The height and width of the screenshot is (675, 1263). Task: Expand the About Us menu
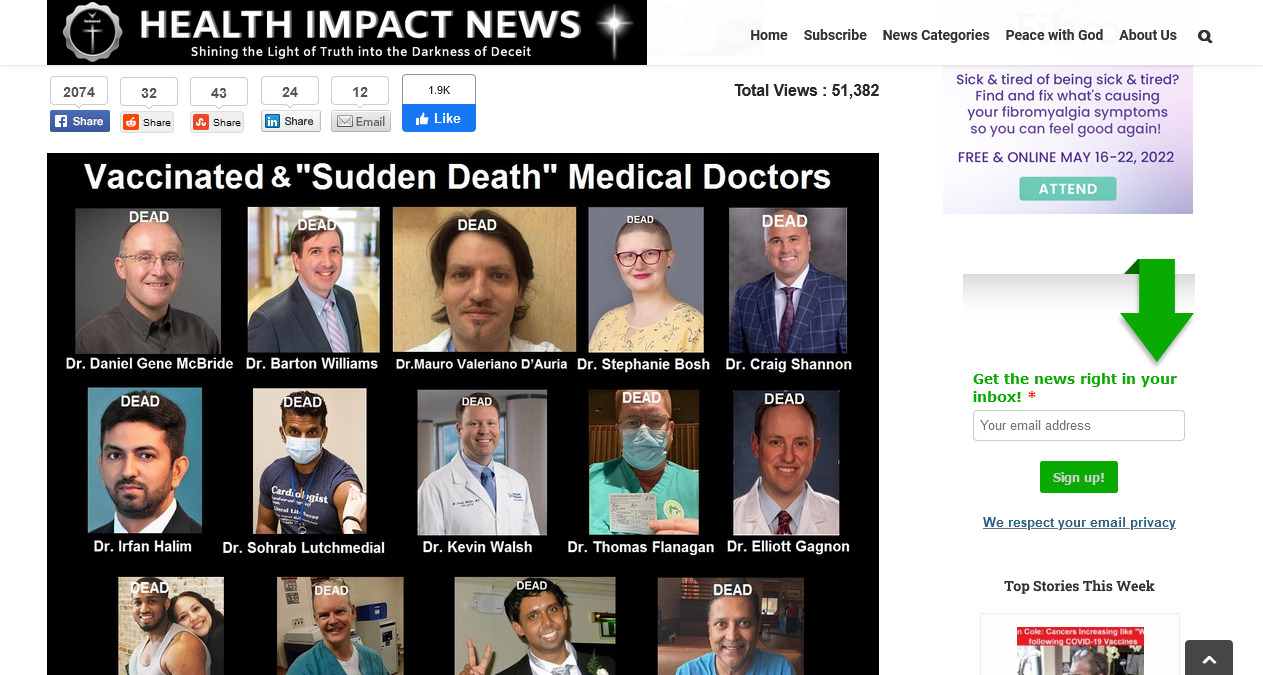(x=1147, y=35)
